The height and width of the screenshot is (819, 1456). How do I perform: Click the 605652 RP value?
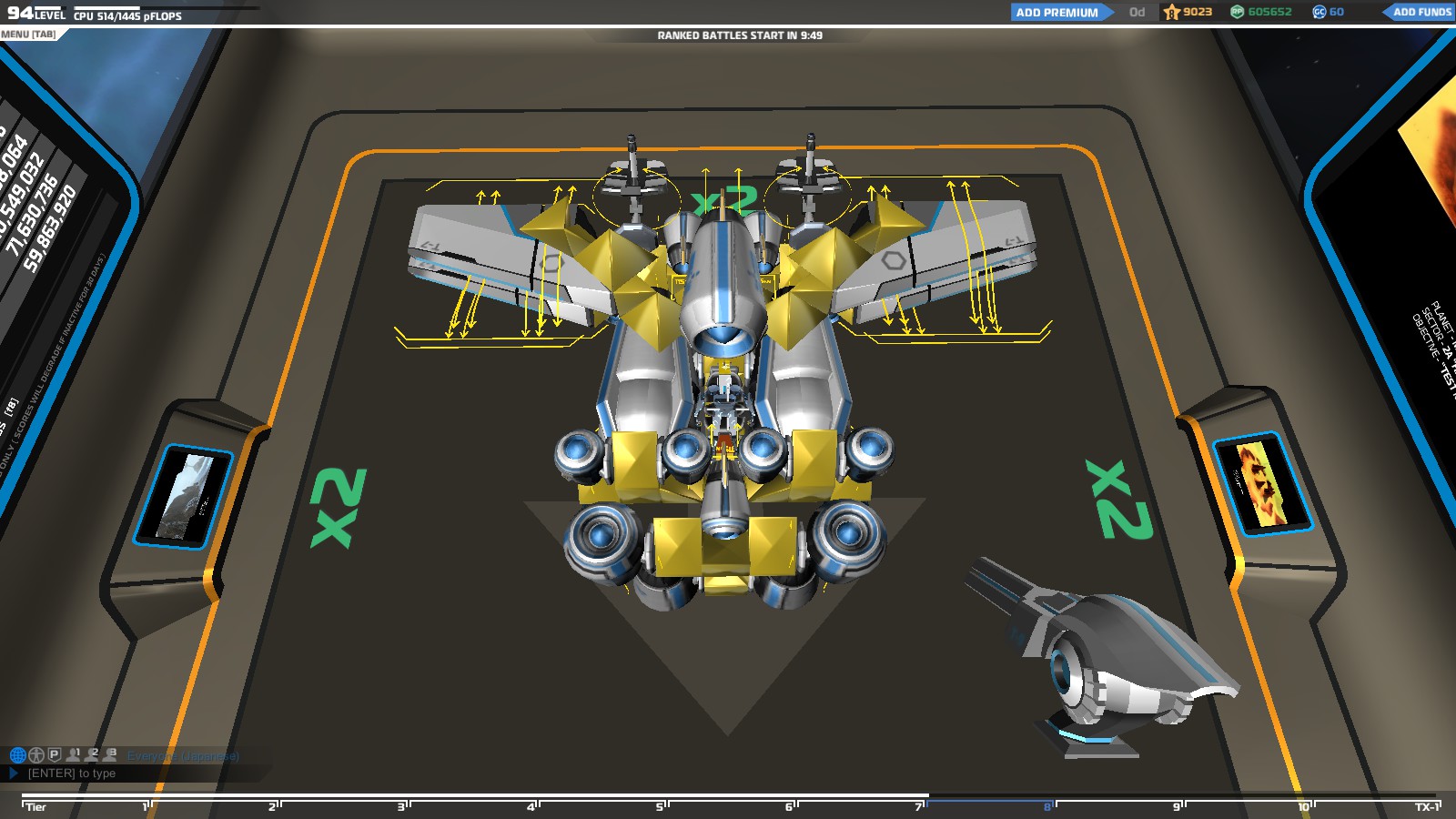click(x=1269, y=12)
